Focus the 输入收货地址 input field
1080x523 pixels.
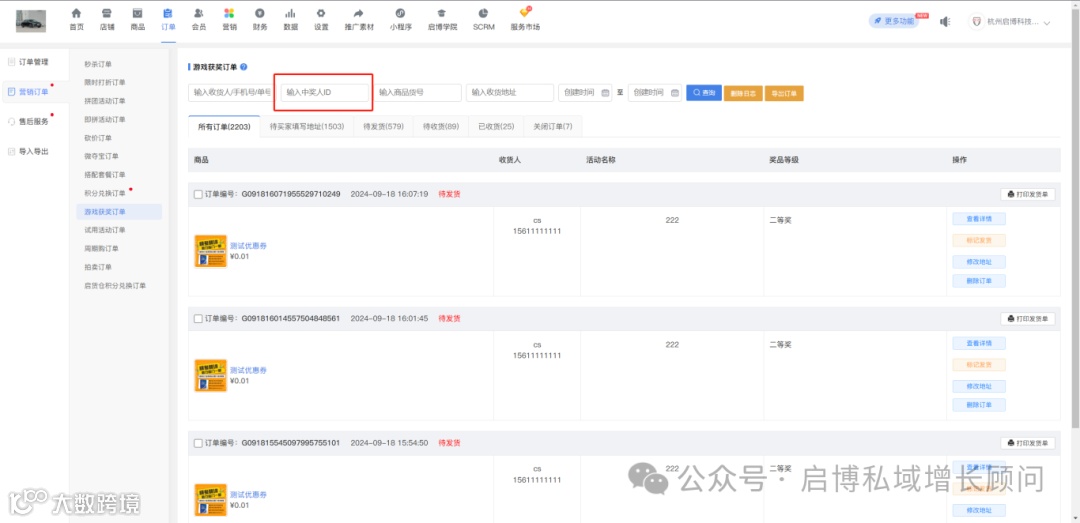[510, 92]
